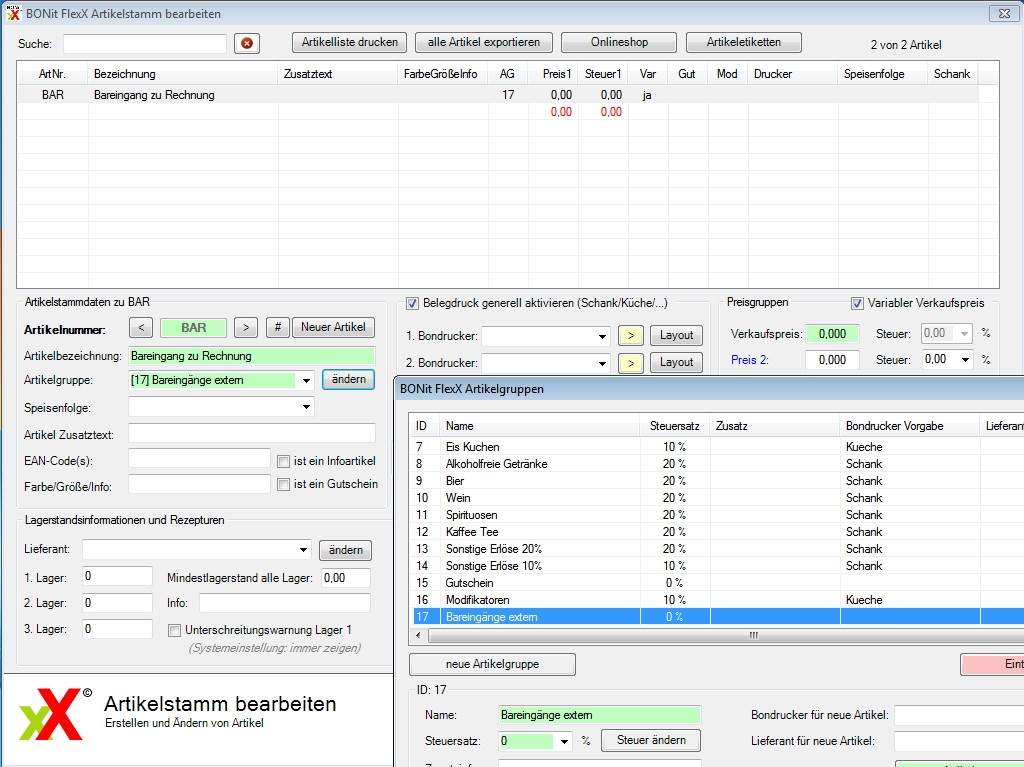Click the yellow arrow beside 2. Bondrucker
The height and width of the screenshot is (767, 1024).
(630, 363)
